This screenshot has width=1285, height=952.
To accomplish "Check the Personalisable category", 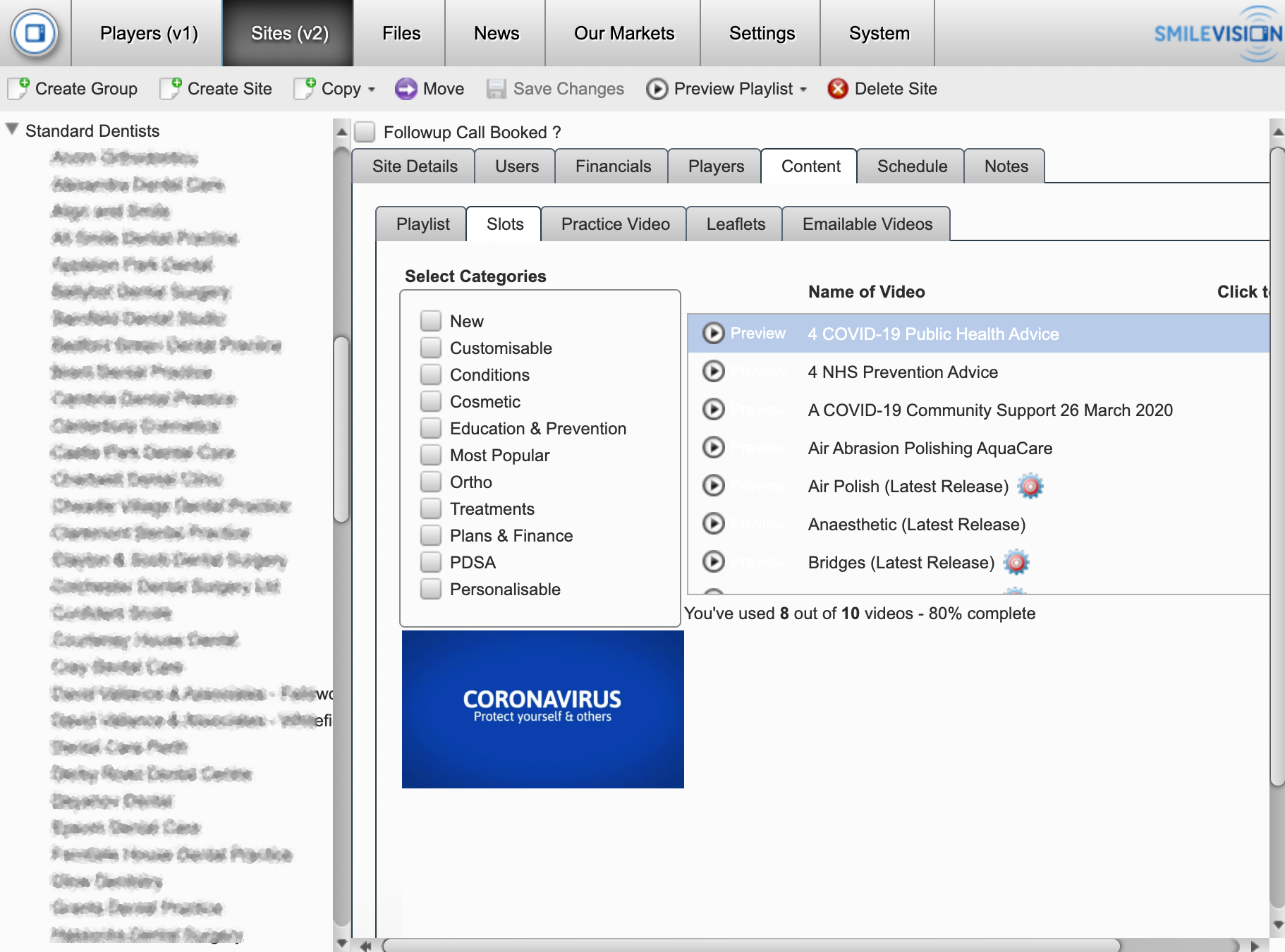I will (x=431, y=589).
